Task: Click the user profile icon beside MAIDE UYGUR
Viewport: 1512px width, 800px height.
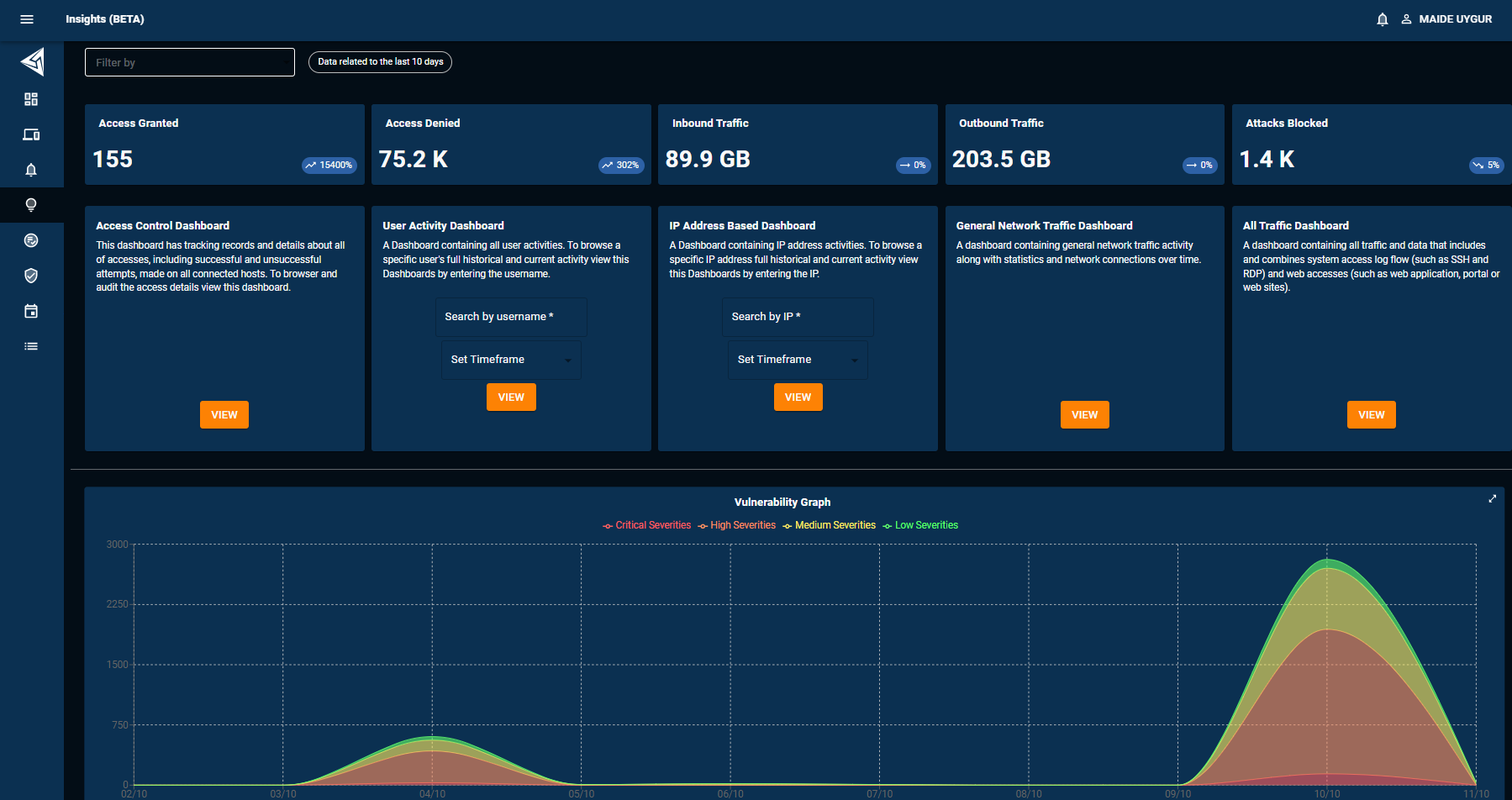Action: coord(1406,19)
